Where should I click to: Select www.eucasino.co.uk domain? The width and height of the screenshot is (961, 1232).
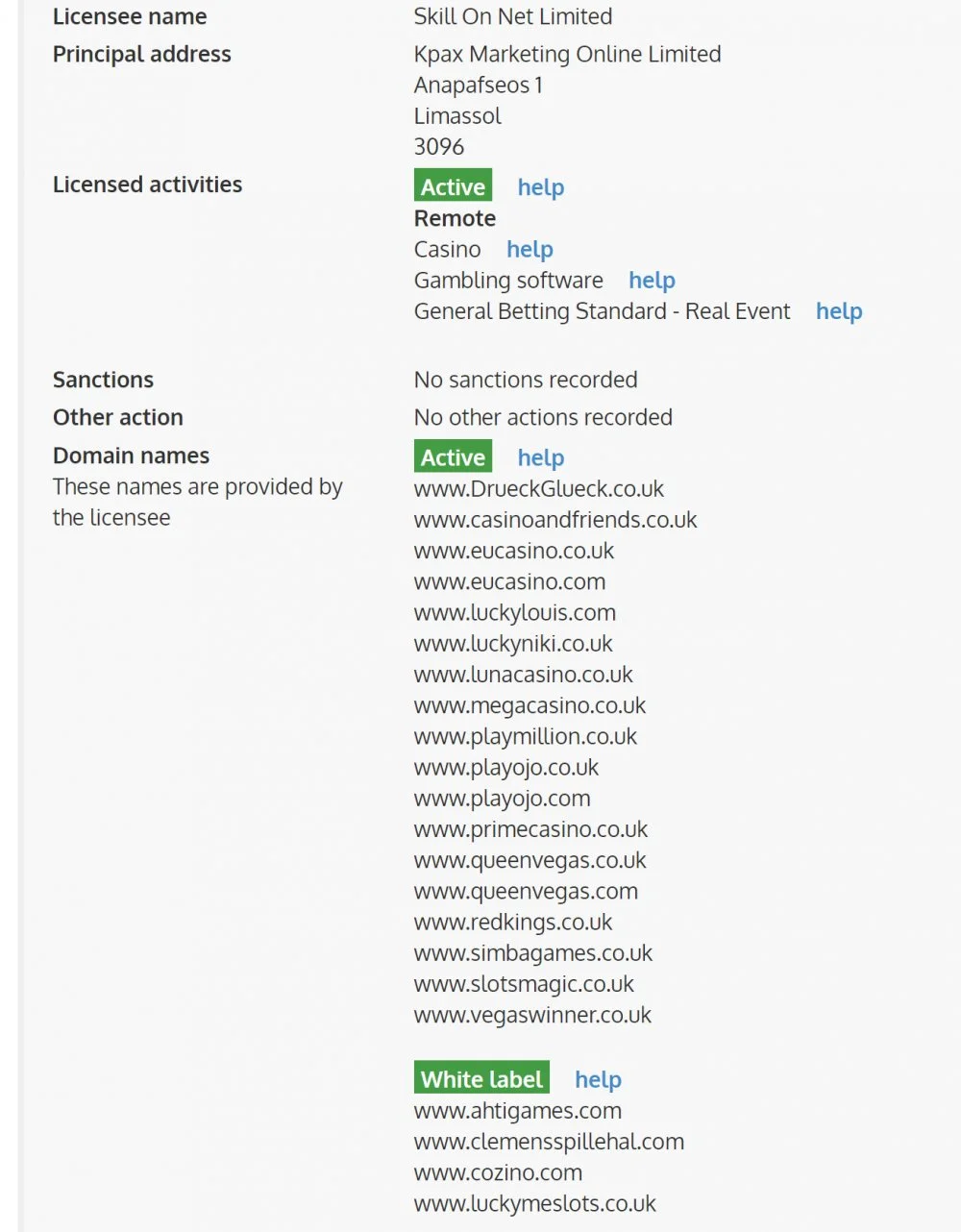tap(514, 551)
